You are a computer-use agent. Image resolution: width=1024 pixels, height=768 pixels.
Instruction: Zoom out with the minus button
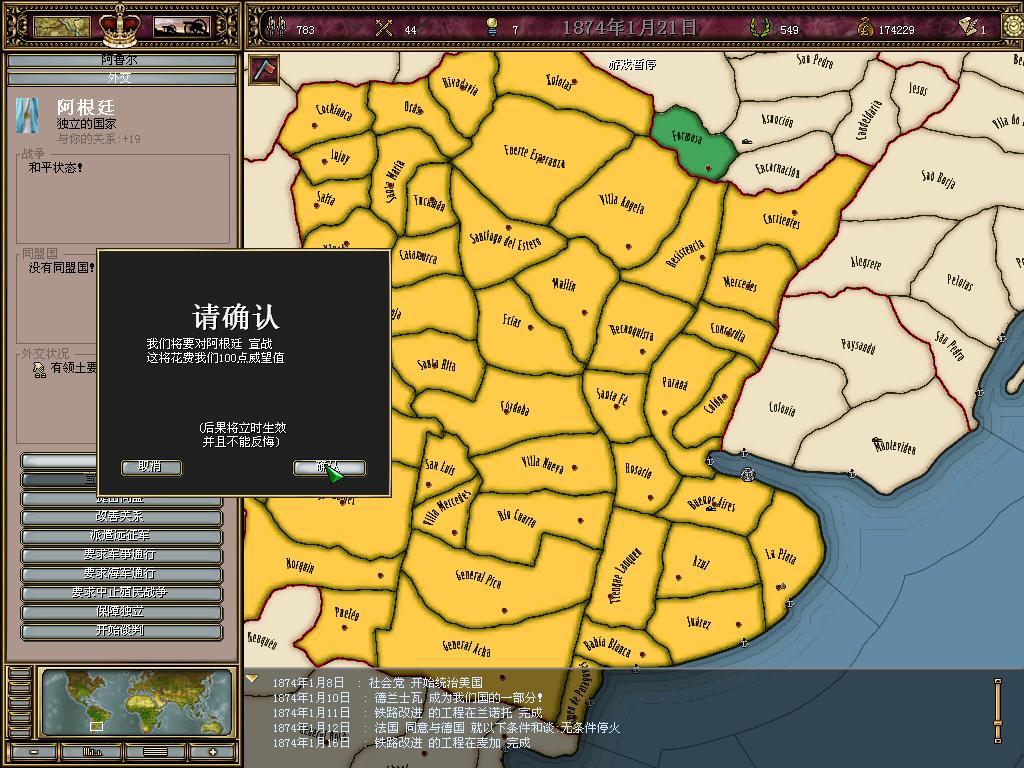(34, 752)
